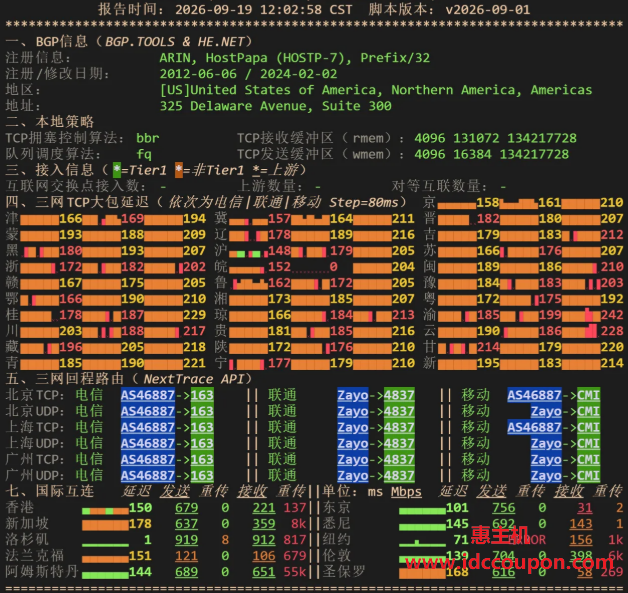Click 蒙 row Telecom latency 193

click(70, 235)
